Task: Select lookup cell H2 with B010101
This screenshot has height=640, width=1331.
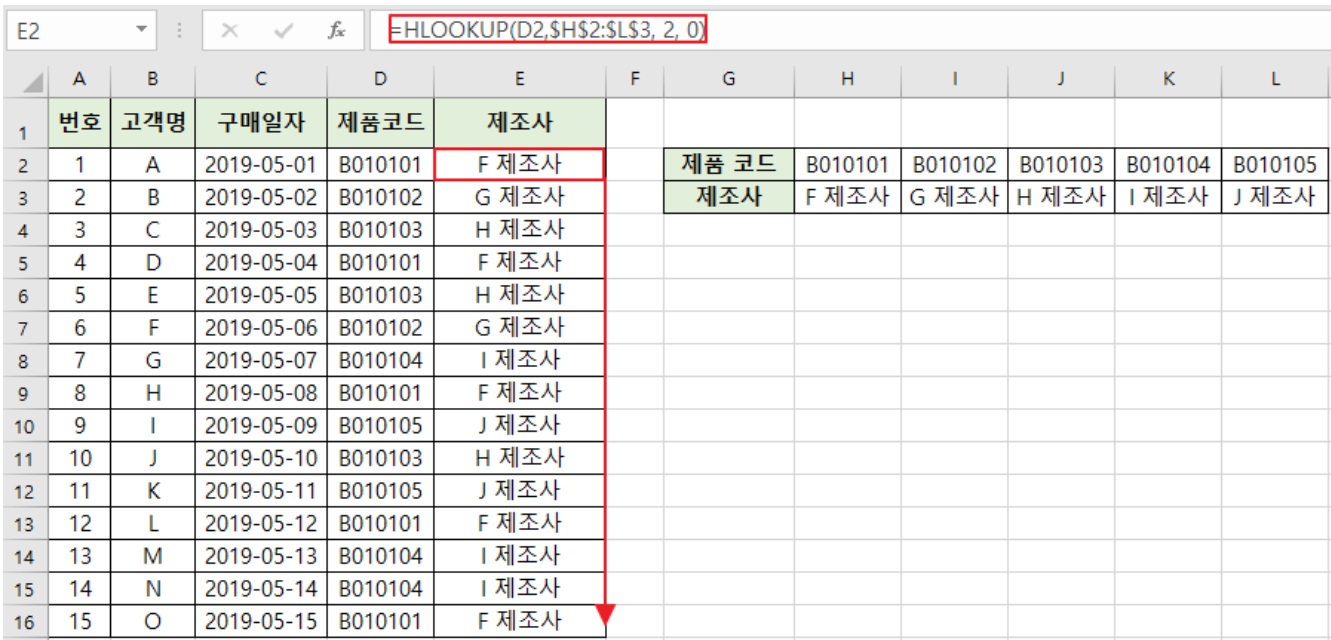Action: coord(848,164)
